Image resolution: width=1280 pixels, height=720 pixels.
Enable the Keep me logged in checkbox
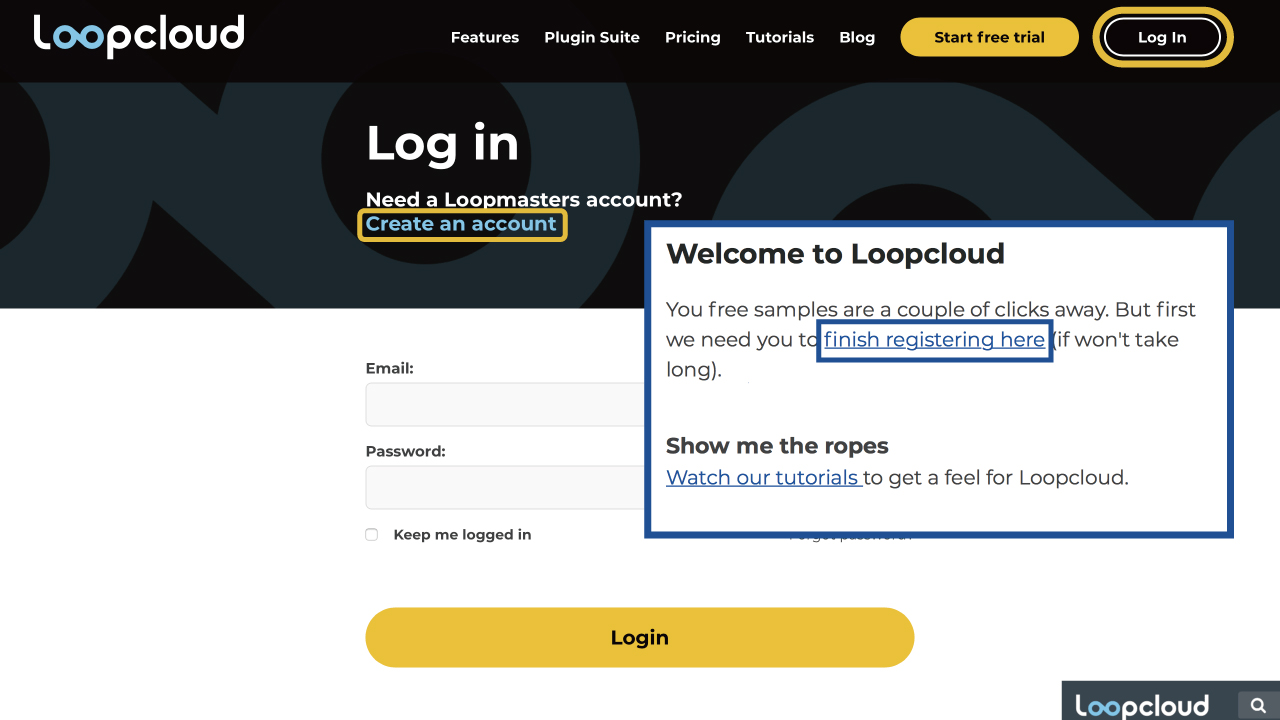tap(371, 534)
